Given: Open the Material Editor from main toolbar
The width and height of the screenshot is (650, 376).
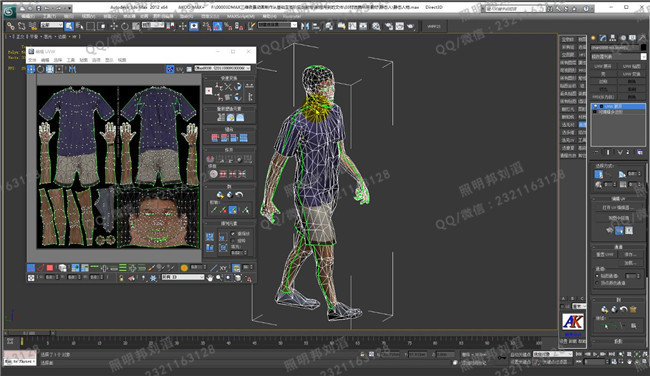Looking at the screenshot, I should 376,26.
